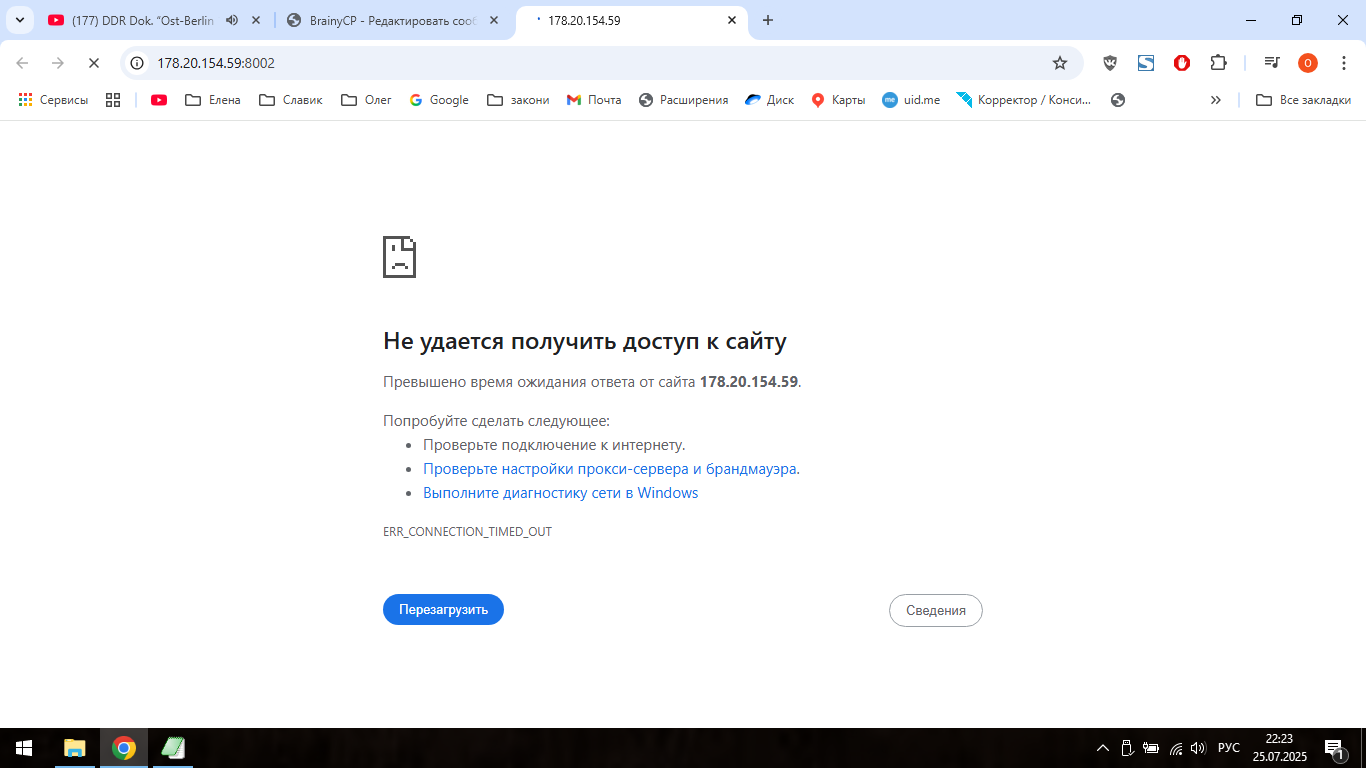
Task: View site information icon in address bar
Action: pos(138,63)
